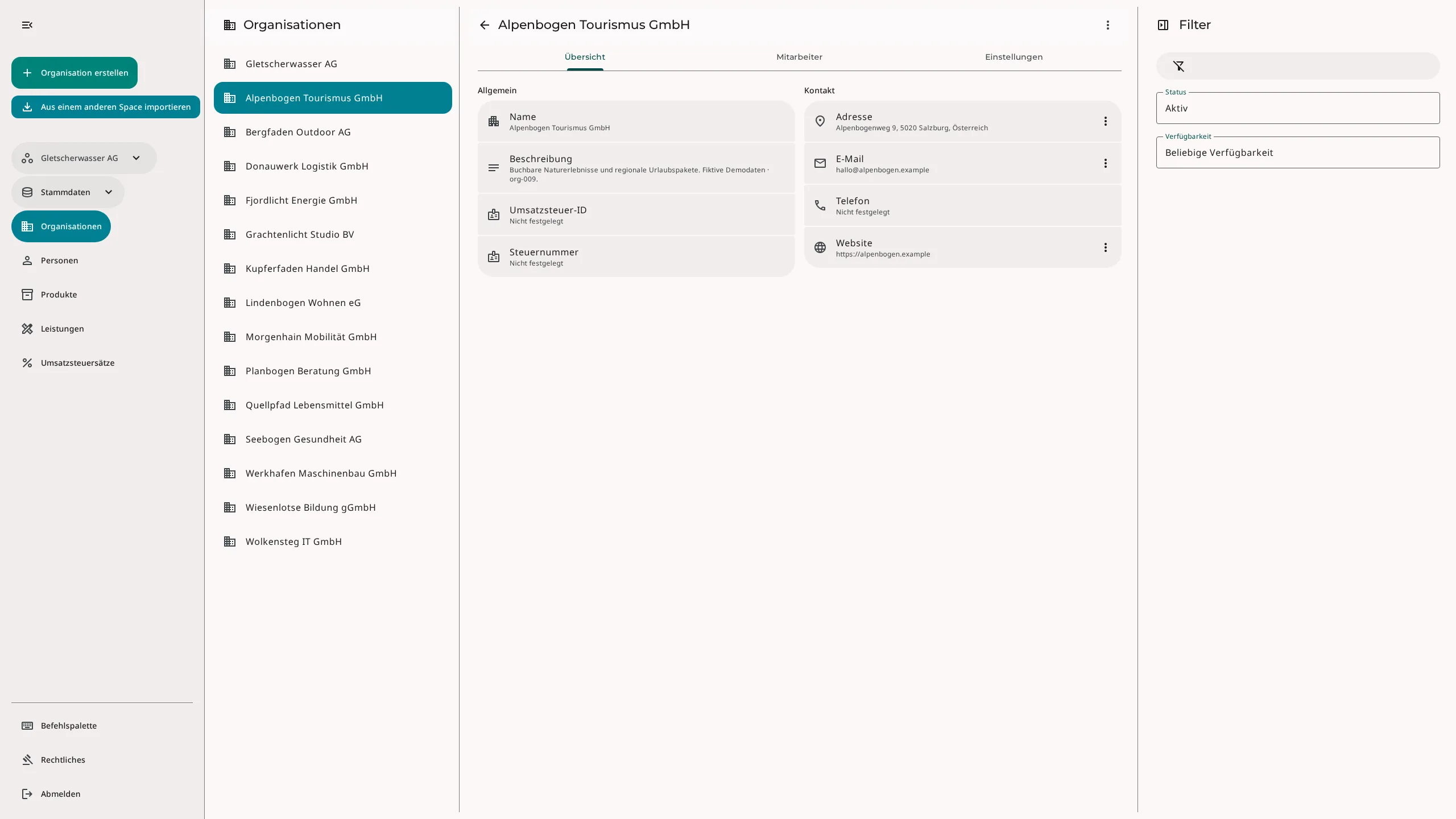This screenshot has height=819, width=1456.
Task: Select Morgenhain Mobilität GmbH in the list
Action: pyautogui.click(x=333, y=337)
